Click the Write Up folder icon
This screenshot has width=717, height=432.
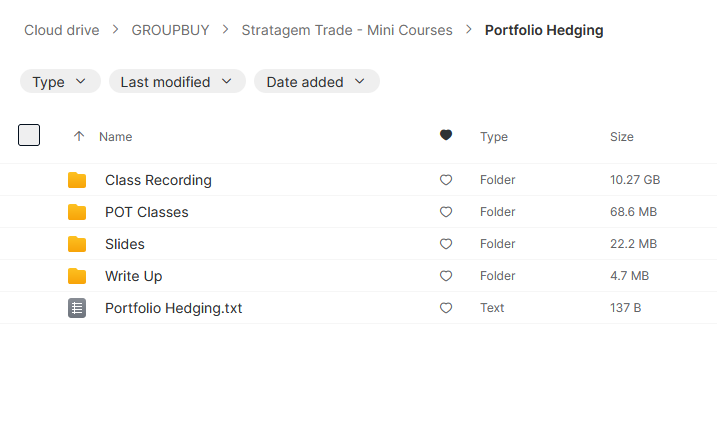pyautogui.click(x=77, y=276)
